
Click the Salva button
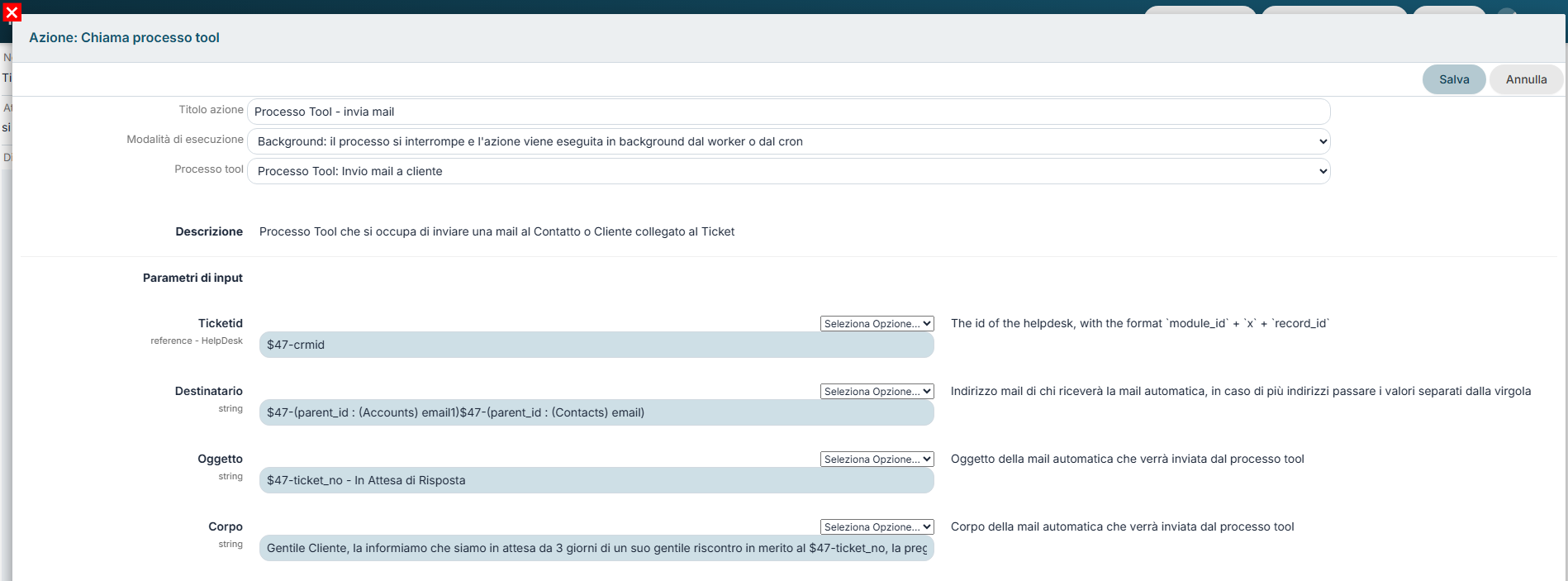point(1454,79)
